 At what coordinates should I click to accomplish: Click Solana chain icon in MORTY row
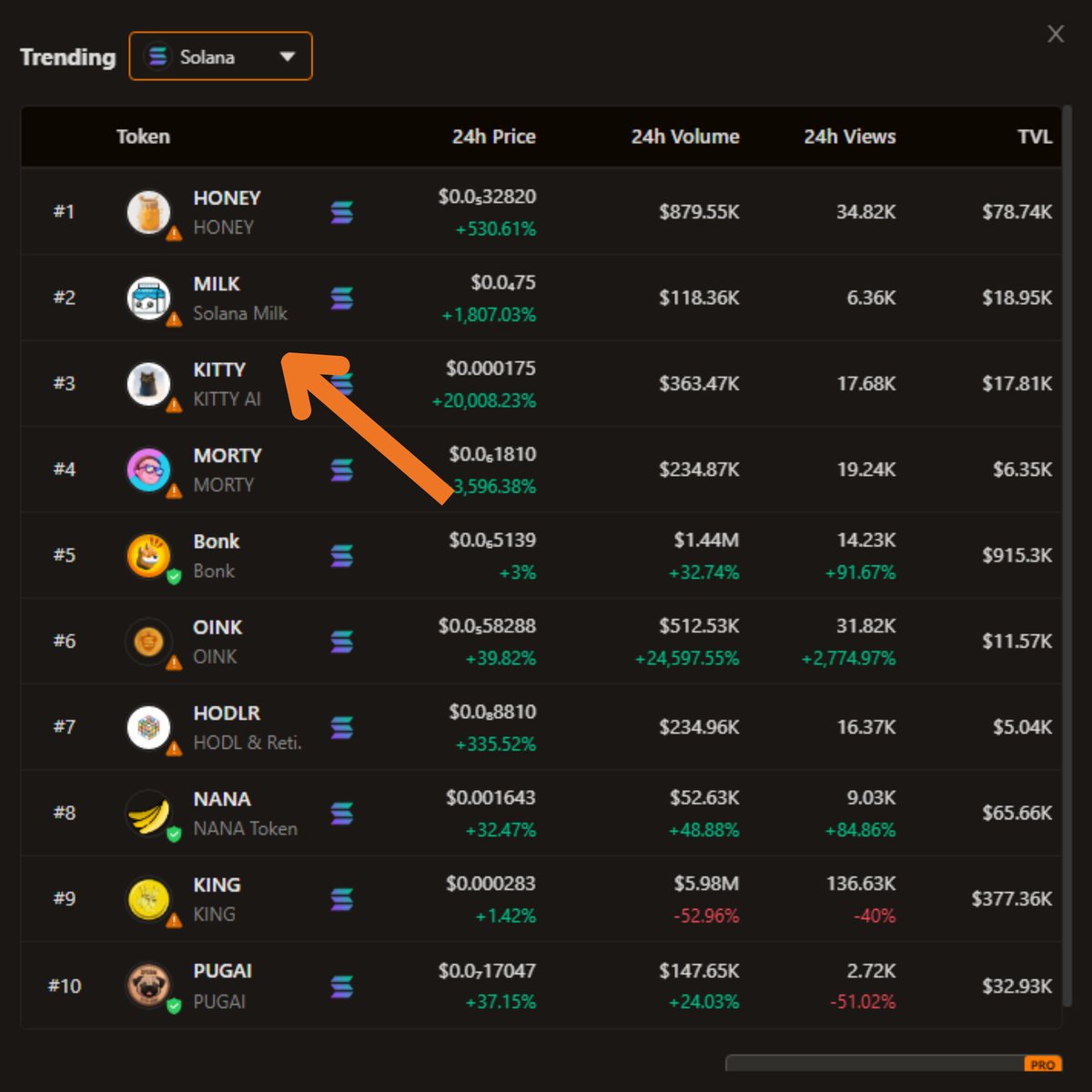[342, 470]
